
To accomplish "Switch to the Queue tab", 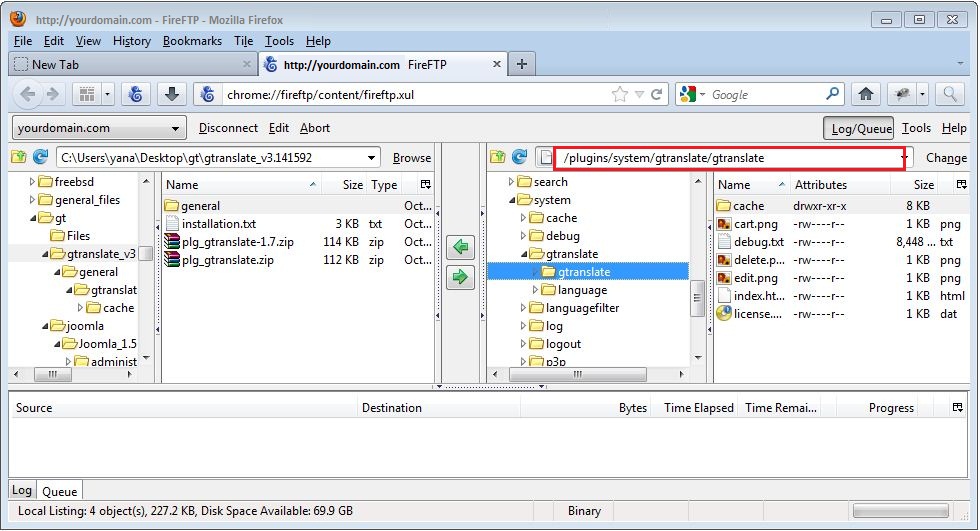I will 59,491.
